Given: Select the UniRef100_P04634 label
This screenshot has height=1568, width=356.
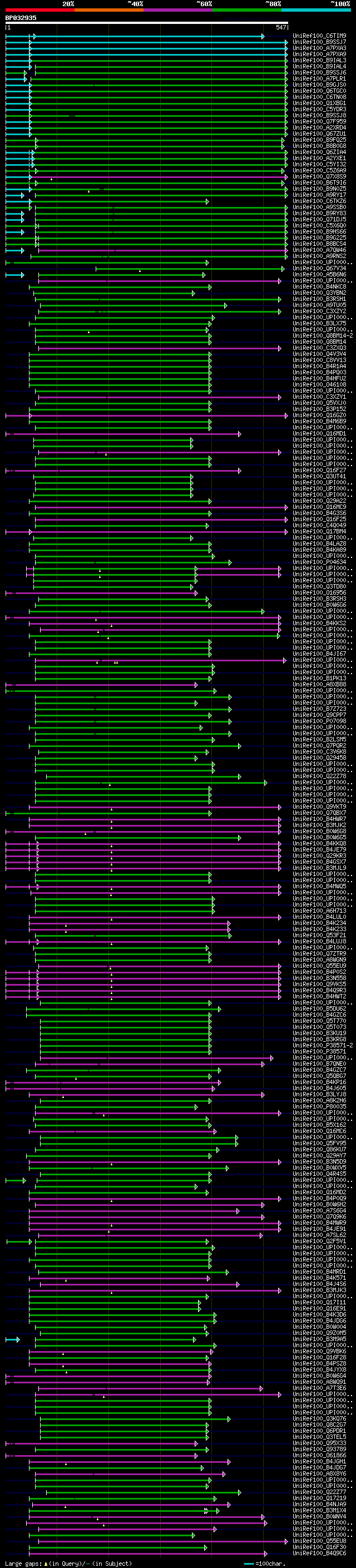Looking at the screenshot, I should 319,562.
